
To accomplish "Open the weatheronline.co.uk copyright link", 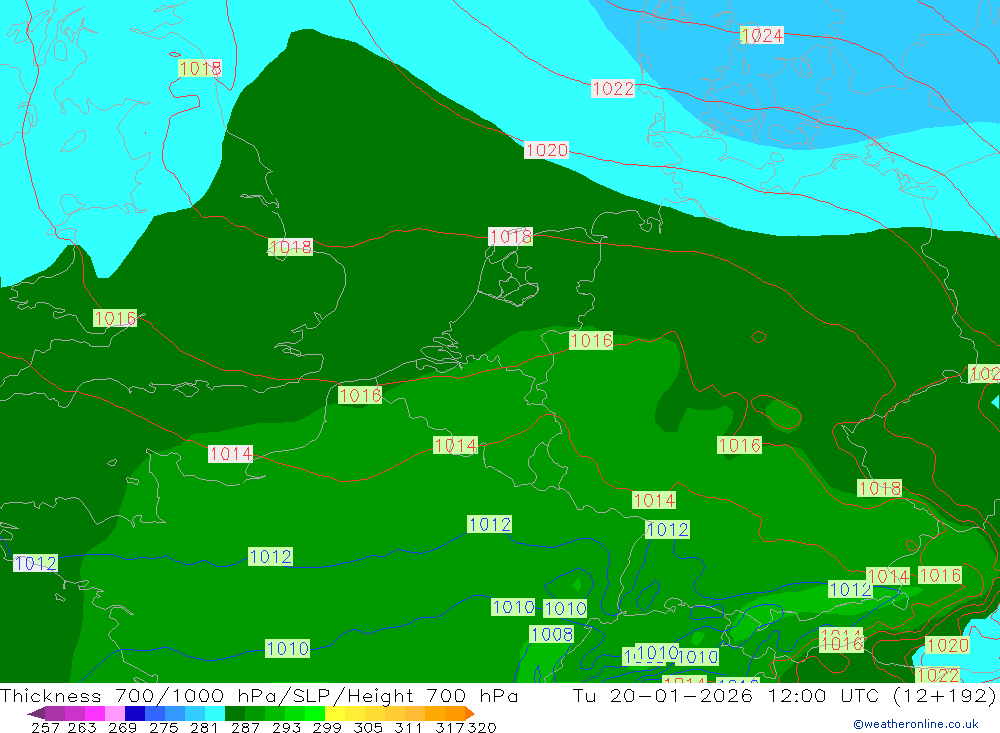I will [916, 724].
